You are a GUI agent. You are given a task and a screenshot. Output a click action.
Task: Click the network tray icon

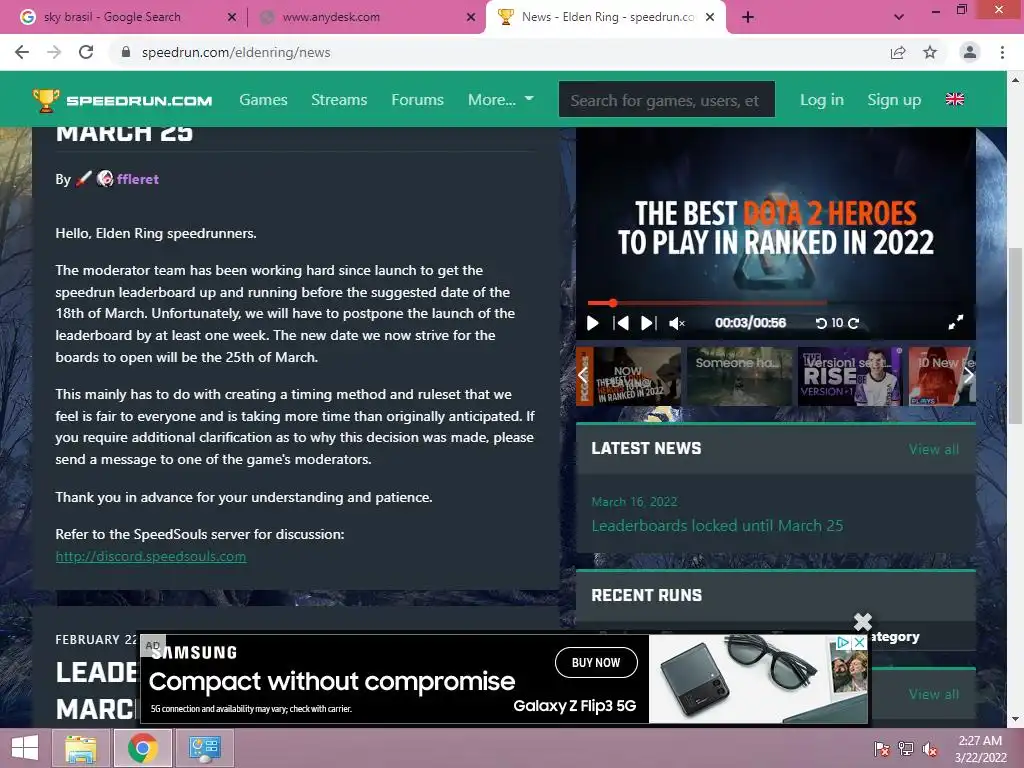pos(906,749)
